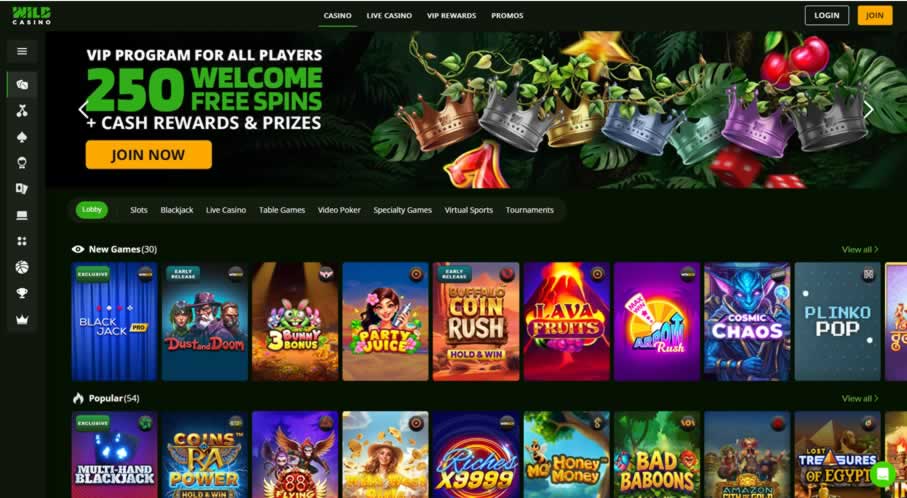Viewport: 907px width, 498px height.
Task: Select the cherries slots sidebar icon
Action: point(22,111)
